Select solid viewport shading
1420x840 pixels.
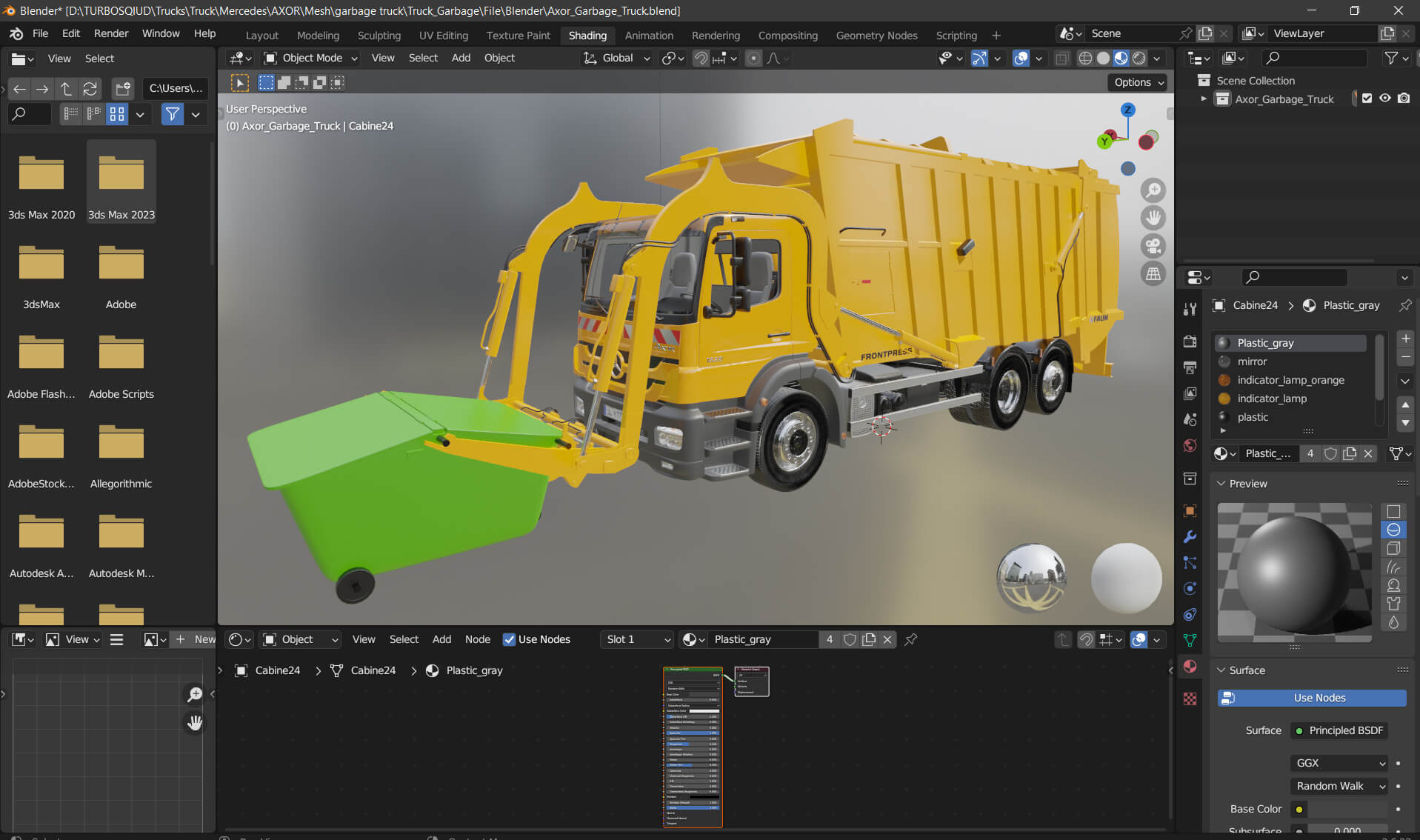coord(1103,58)
